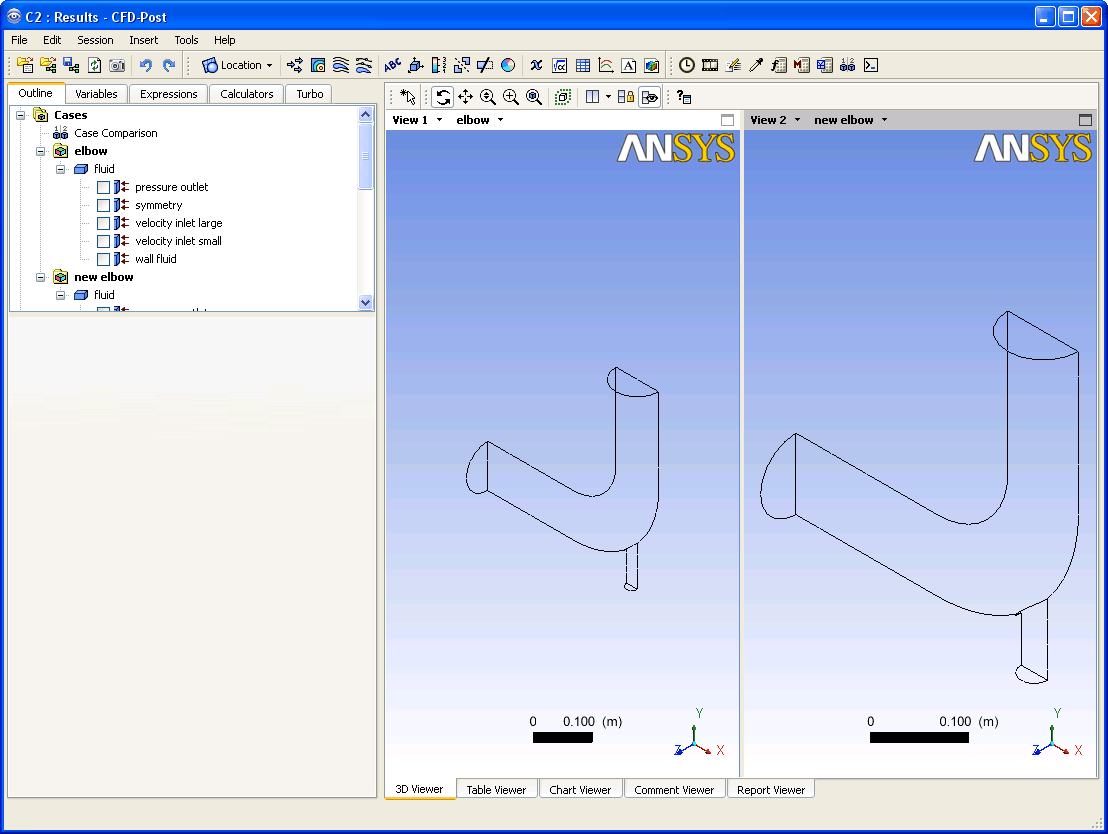Viewport: 1108px width, 834px height.
Task: Insert a Legend
Action: [x=439, y=65]
